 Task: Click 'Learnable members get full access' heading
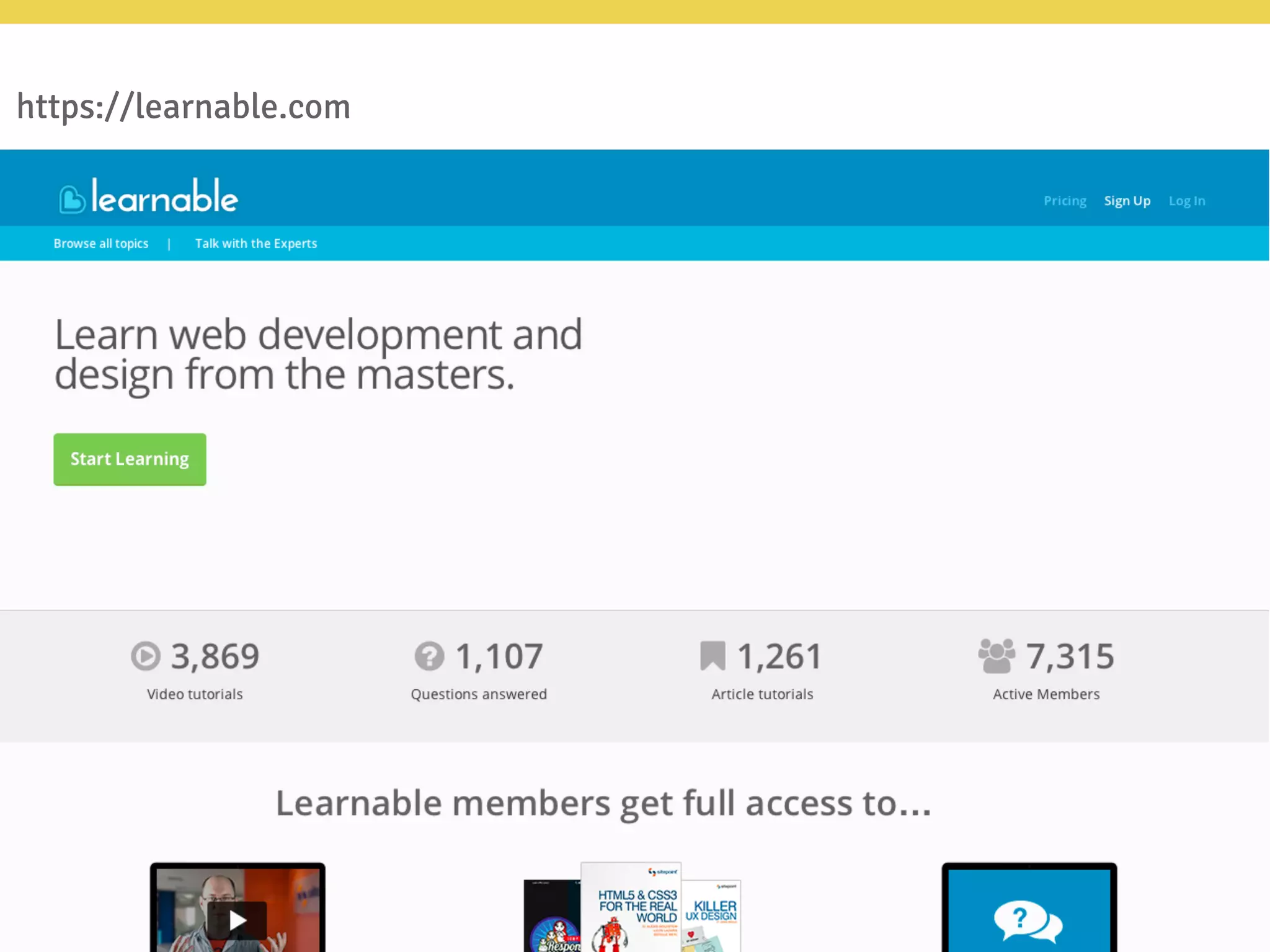click(x=603, y=804)
